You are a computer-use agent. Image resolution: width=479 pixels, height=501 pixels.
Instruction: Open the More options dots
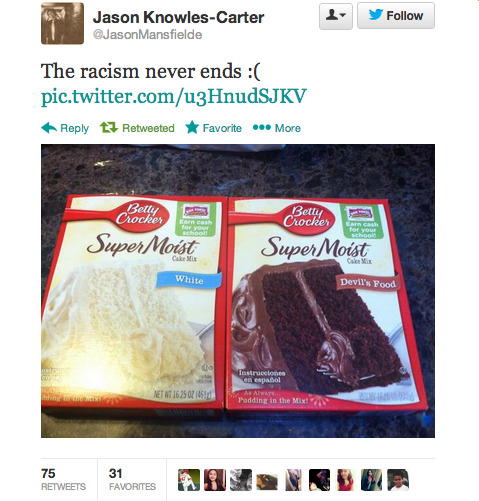tap(261, 127)
